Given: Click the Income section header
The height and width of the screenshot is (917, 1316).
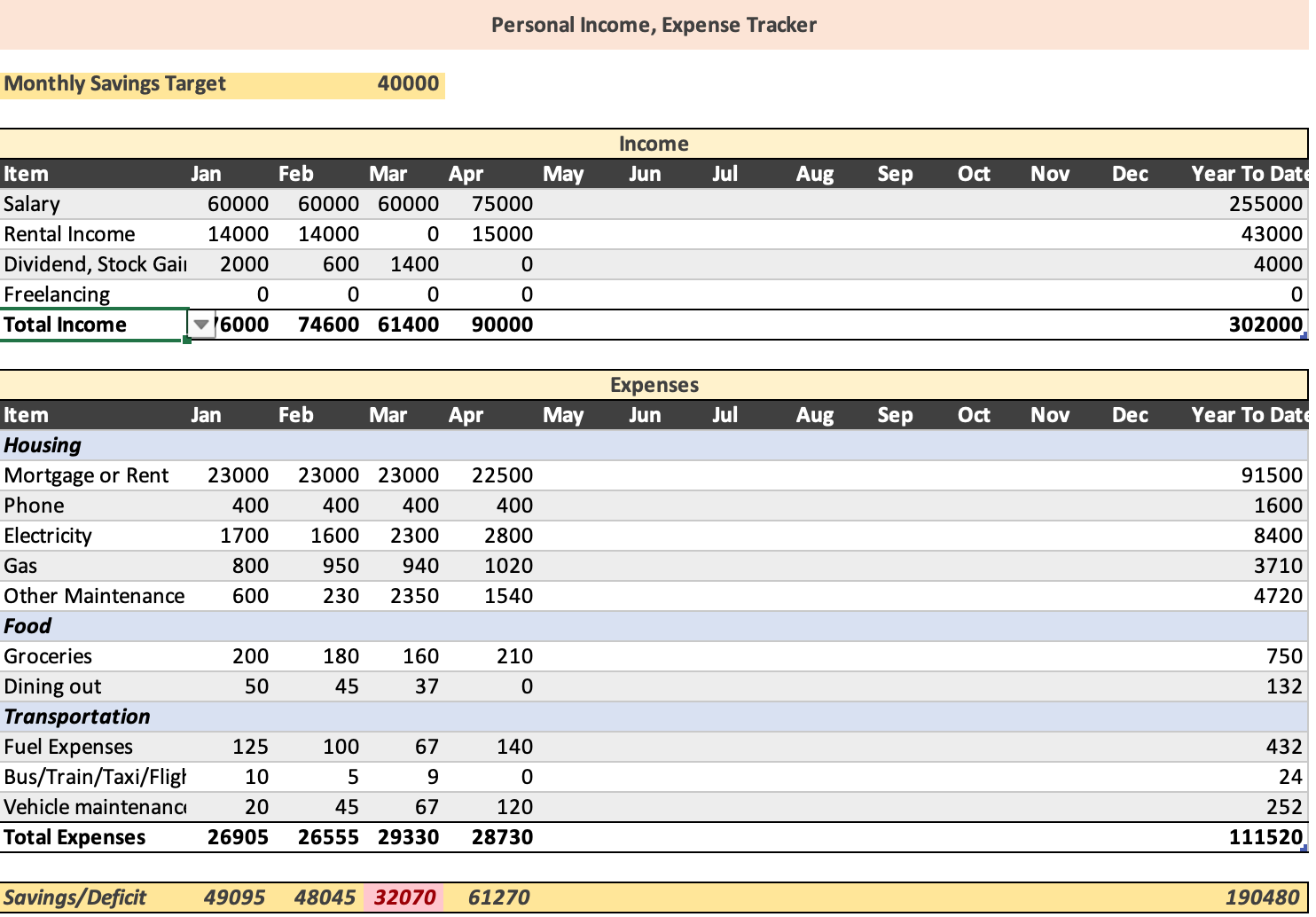Looking at the screenshot, I should tap(654, 143).
